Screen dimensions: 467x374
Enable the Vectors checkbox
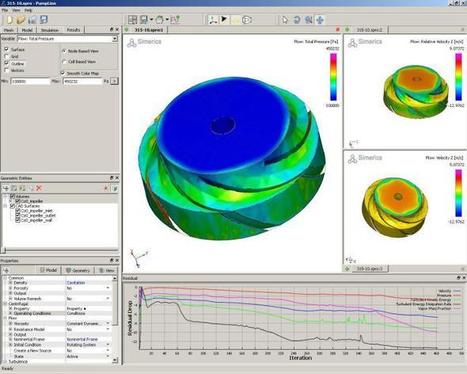point(6,70)
